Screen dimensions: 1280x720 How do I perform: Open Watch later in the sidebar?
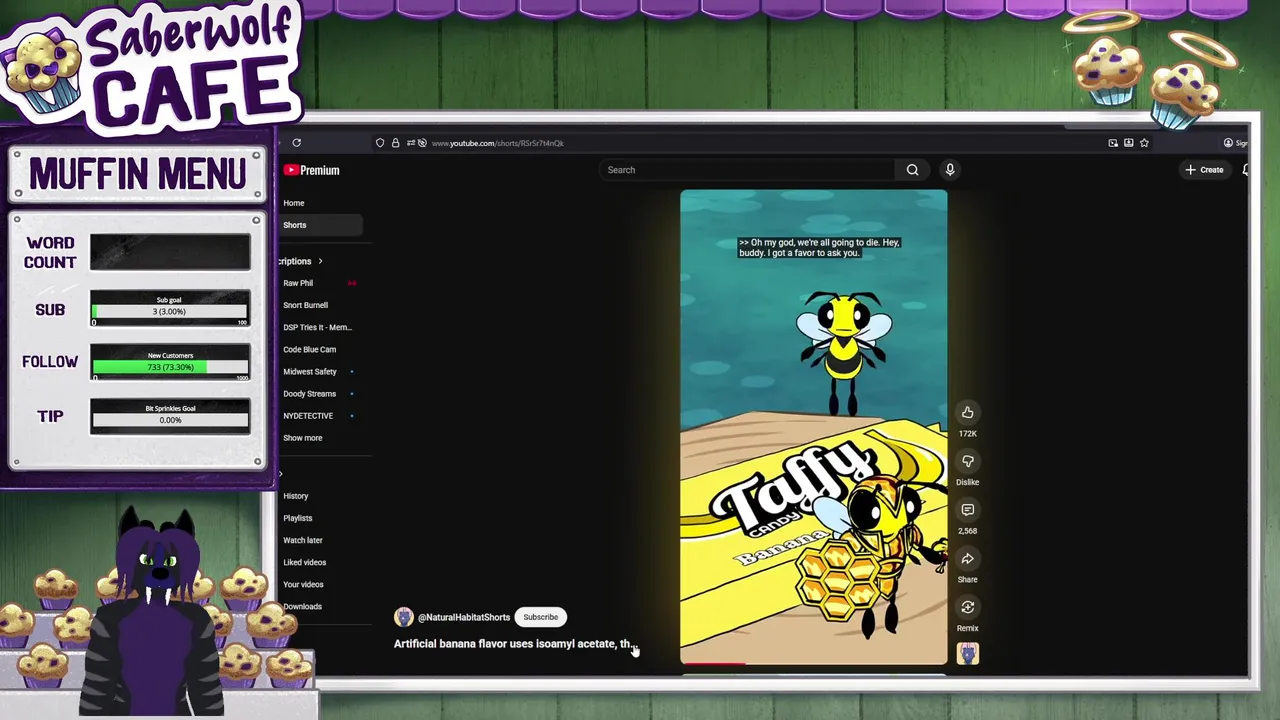[302, 540]
